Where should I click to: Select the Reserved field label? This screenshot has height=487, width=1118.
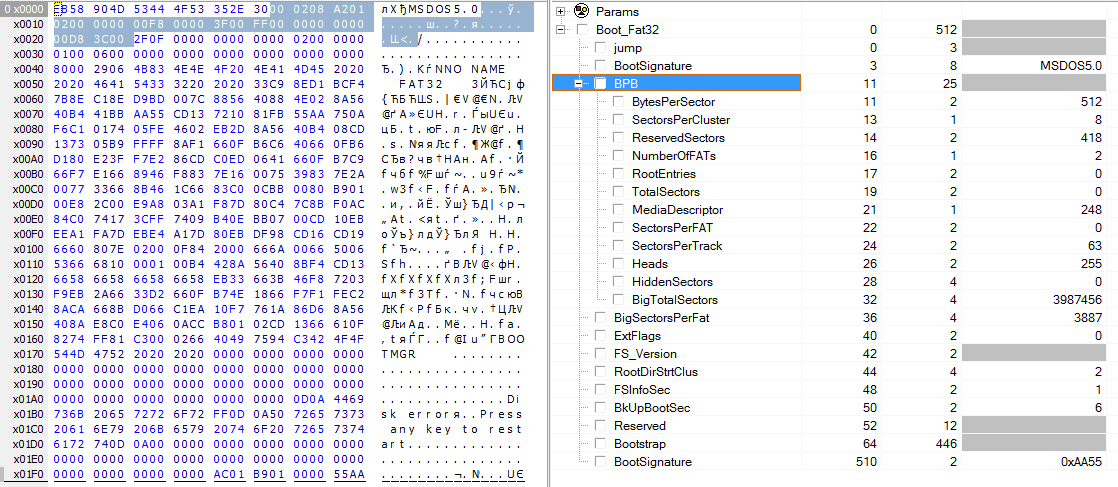pyautogui.click(x=640, y=426)
